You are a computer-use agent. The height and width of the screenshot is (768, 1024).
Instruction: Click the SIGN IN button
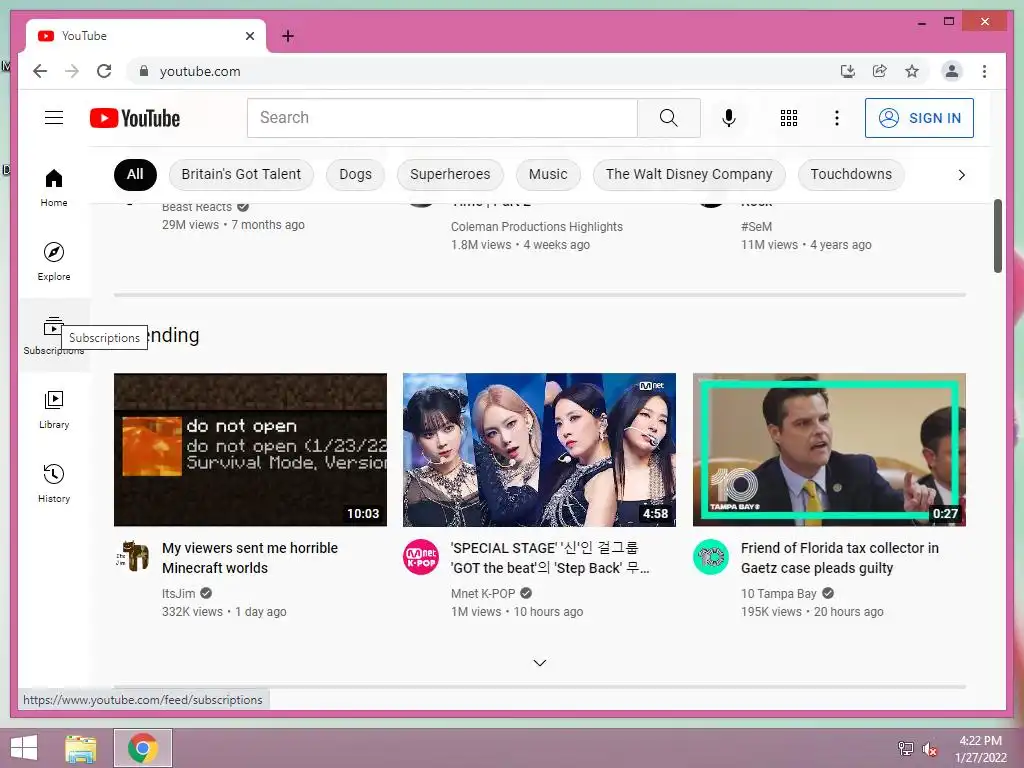919,118
